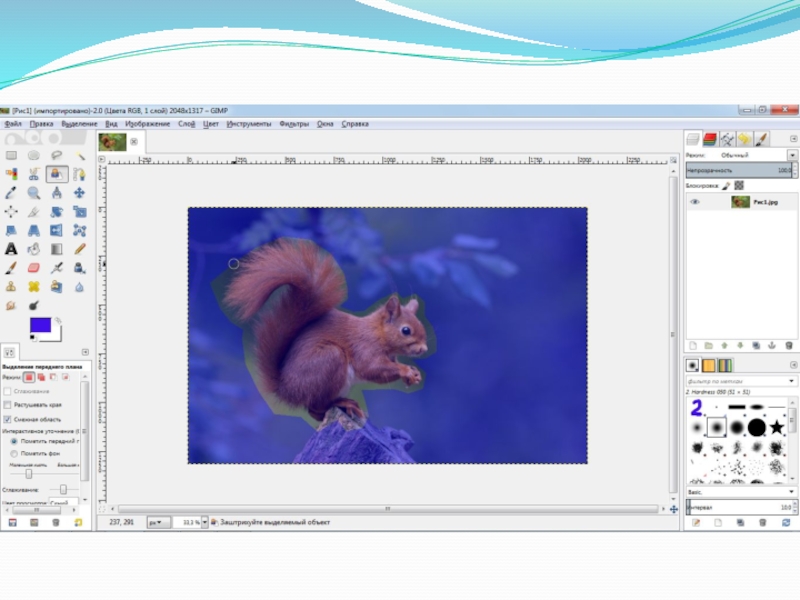Click the blue foreground color swatch

tap(40, 325)
